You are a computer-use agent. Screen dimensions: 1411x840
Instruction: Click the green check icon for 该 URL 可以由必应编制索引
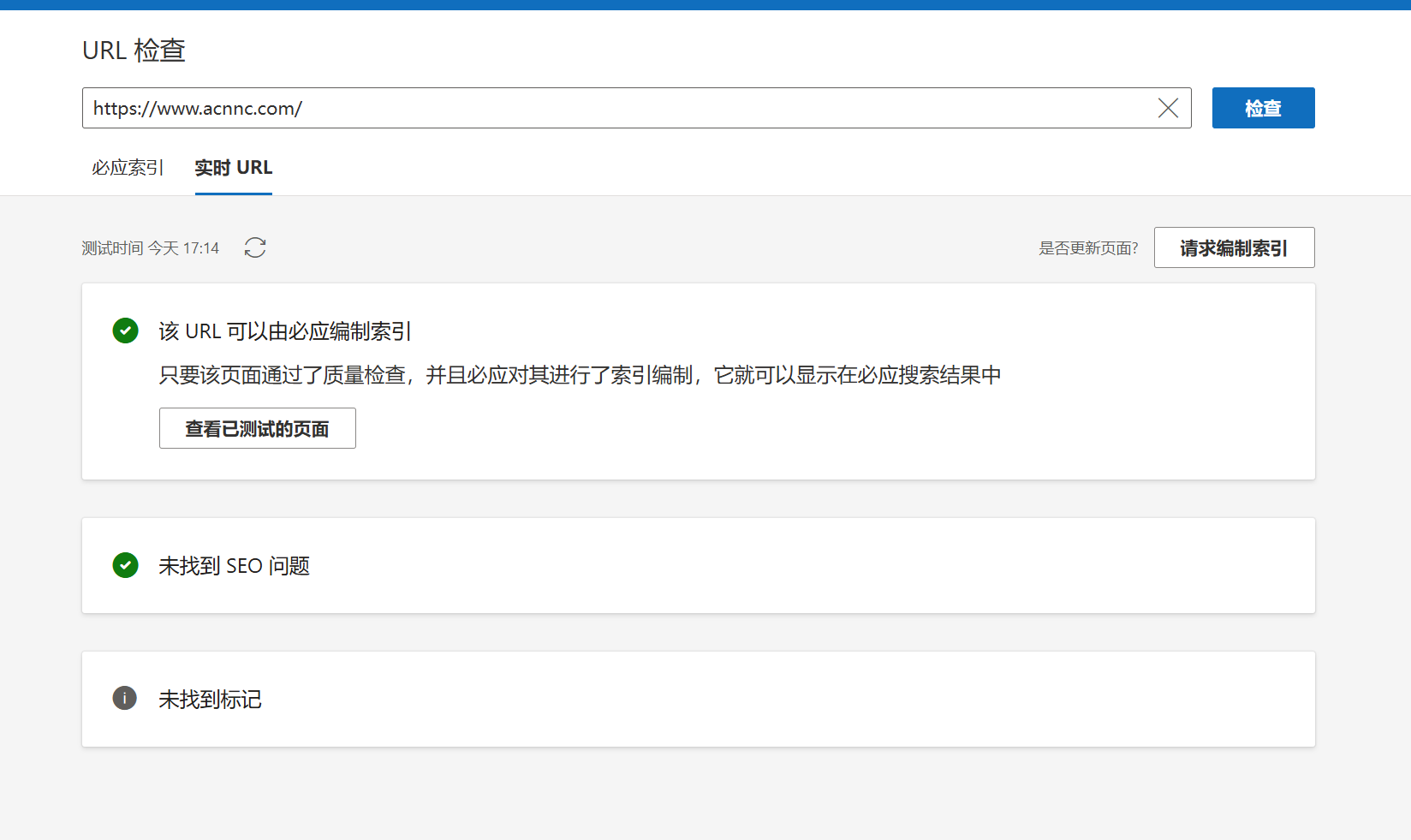126,331
